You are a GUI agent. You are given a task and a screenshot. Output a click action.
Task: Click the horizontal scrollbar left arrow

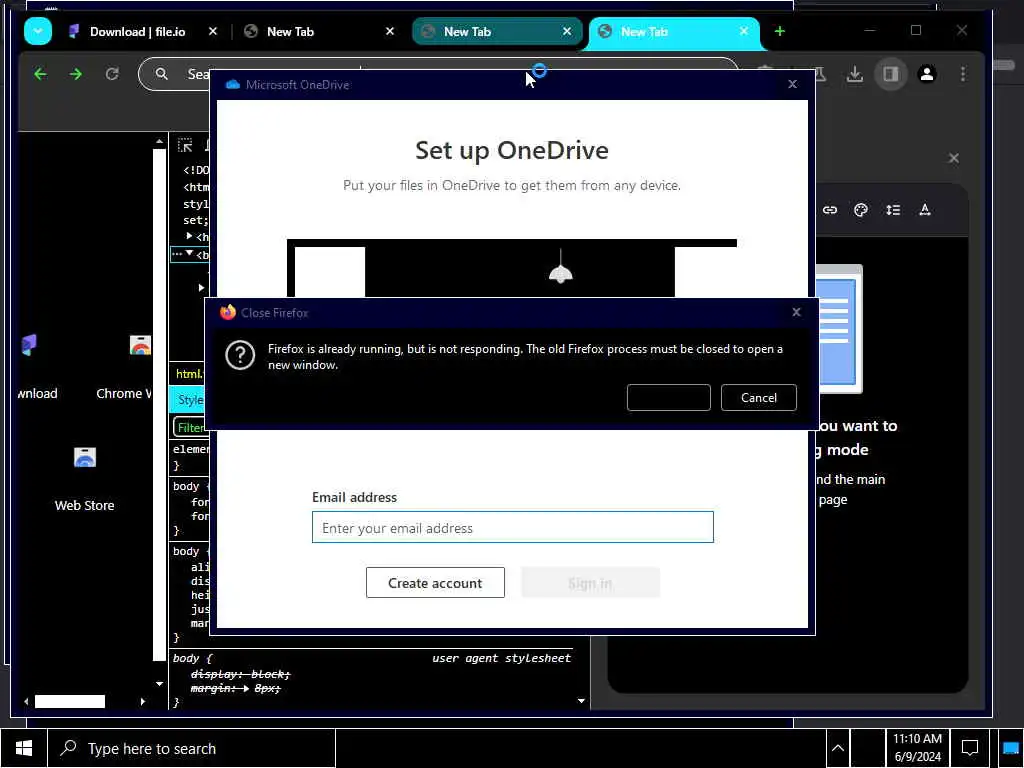(x=26, y=701)
